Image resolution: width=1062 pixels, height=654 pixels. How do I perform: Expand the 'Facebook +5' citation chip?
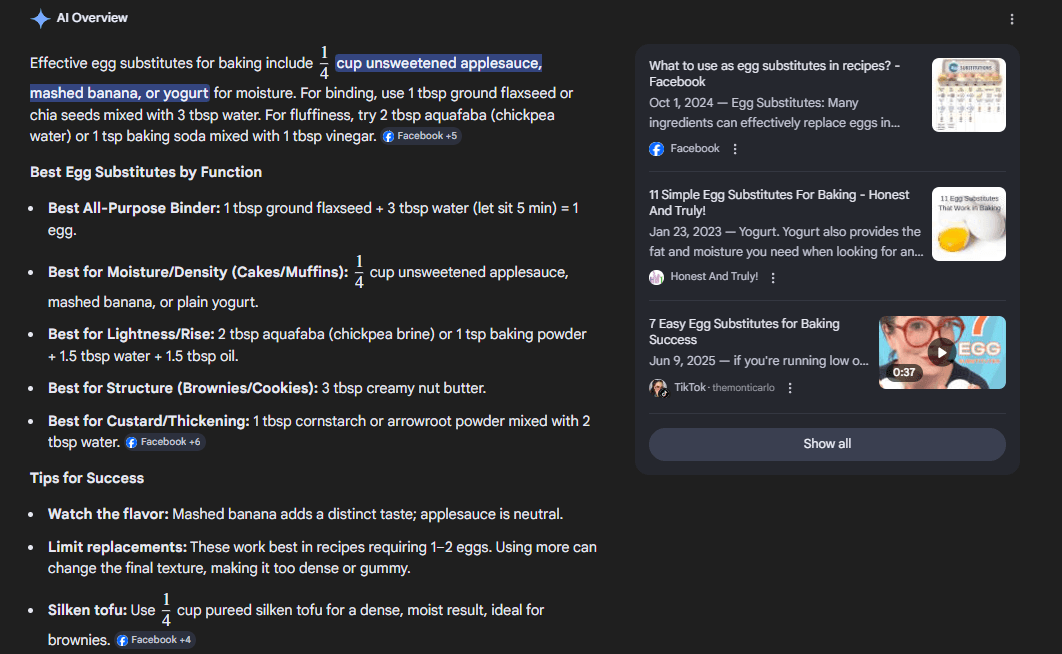click(x=420, y=135)
